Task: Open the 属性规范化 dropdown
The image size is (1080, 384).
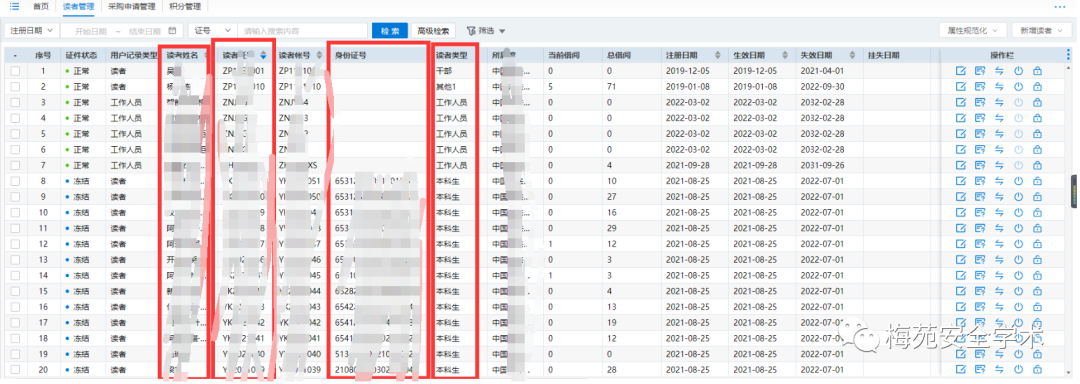Action: pyautogui.click(x=973, y=31)
